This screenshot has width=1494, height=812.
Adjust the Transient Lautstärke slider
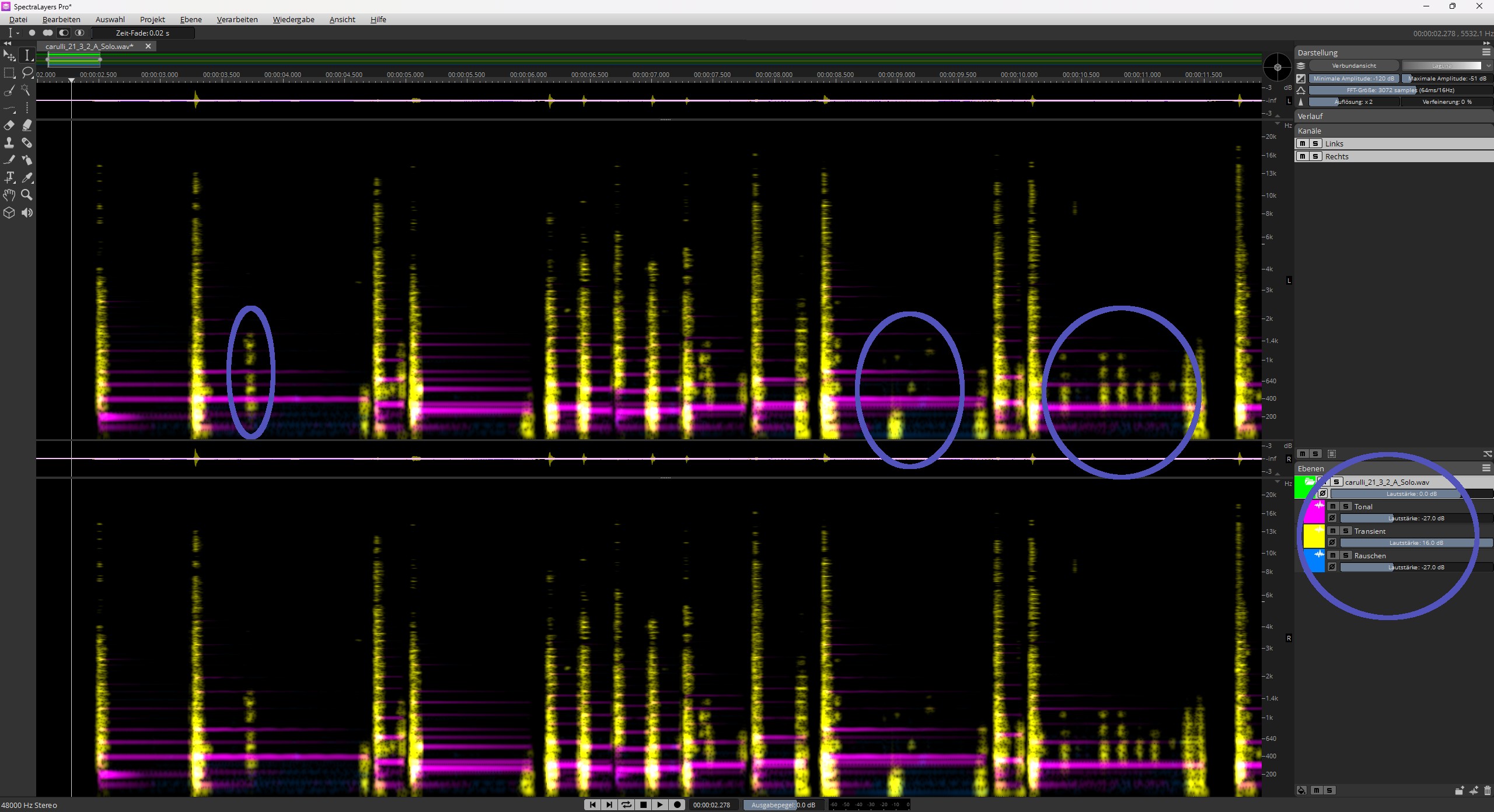1416,542
